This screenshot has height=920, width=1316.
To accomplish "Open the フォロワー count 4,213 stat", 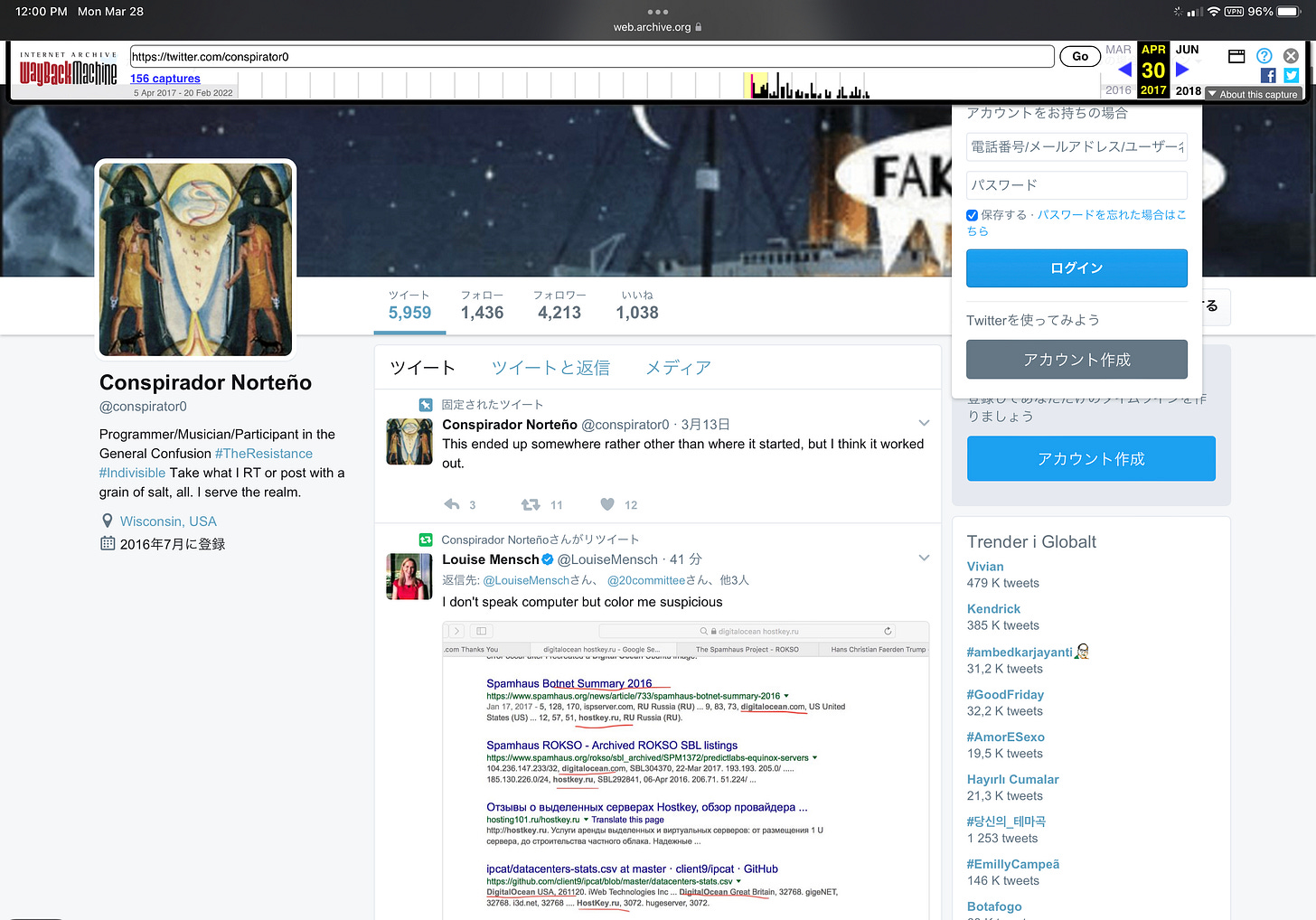I will point(559,305).
